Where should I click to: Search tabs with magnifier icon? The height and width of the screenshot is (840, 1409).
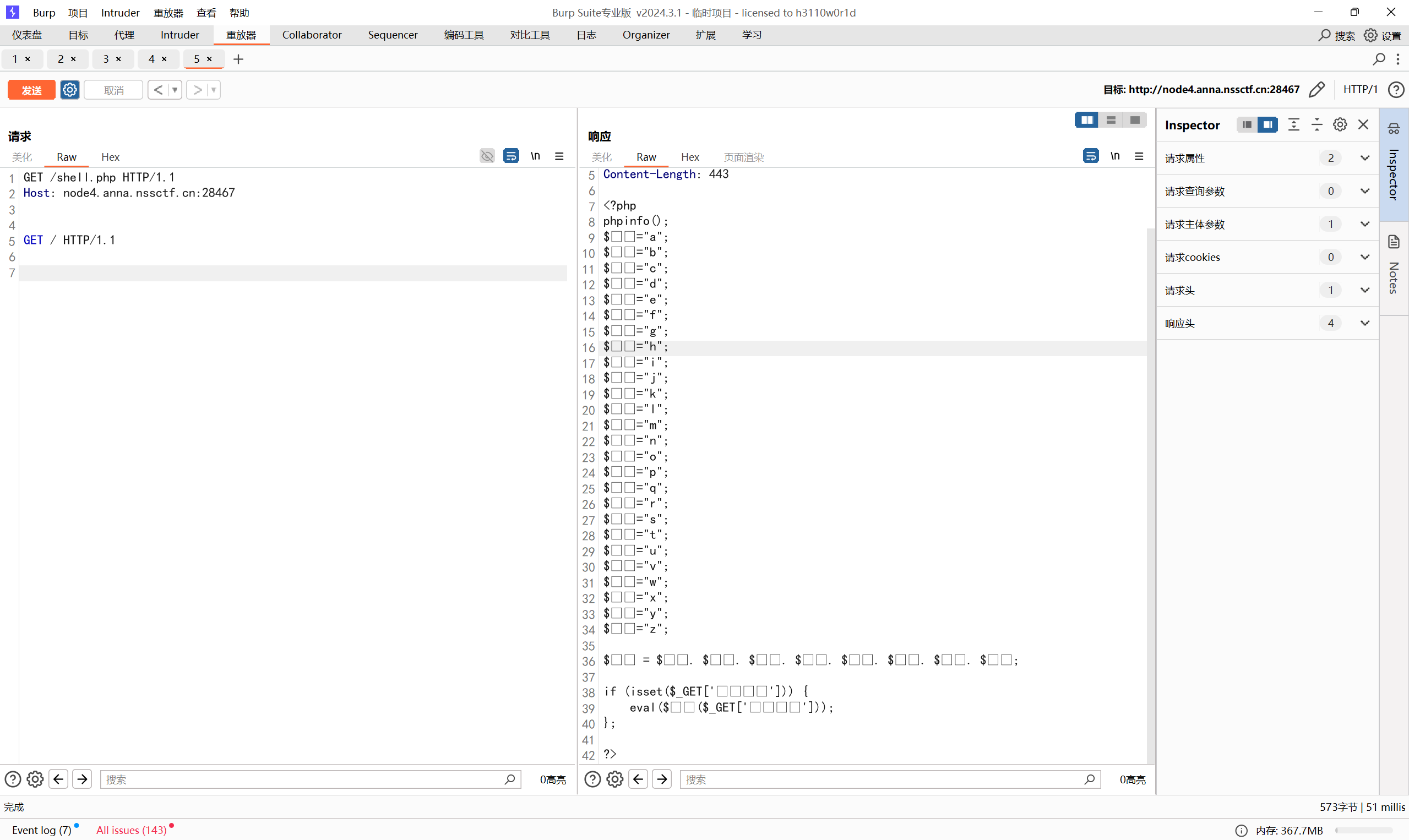coord(1379,59)
